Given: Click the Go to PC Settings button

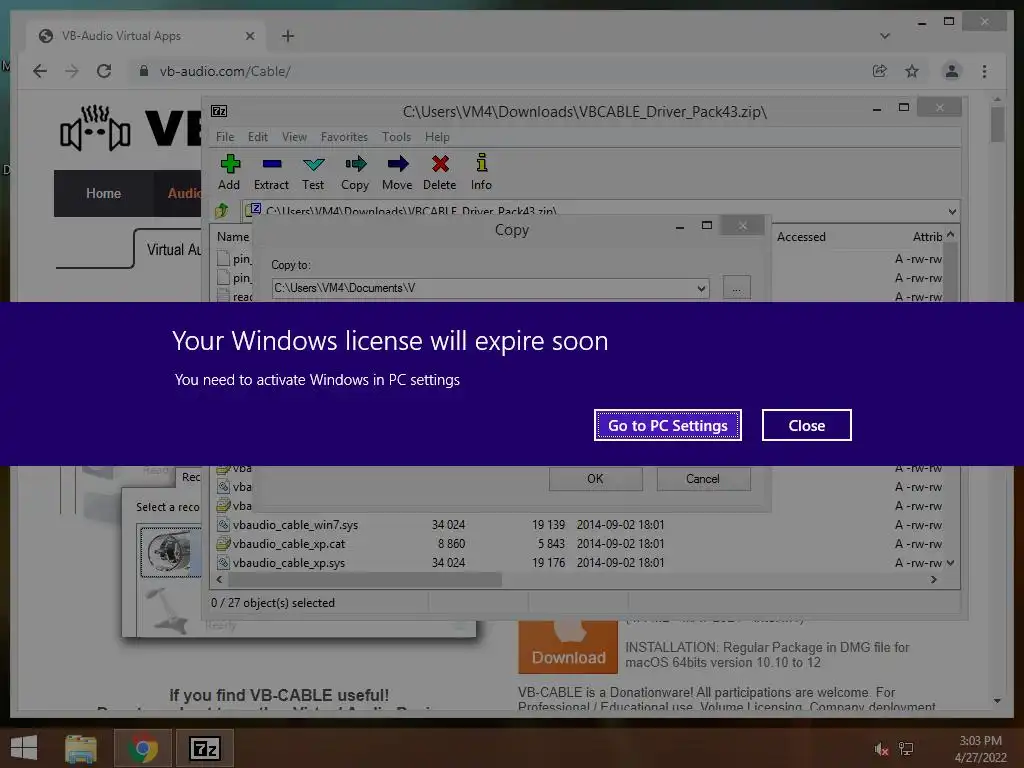Looking at the screenshot, I should pyautogui.click(x=667, y=425).
